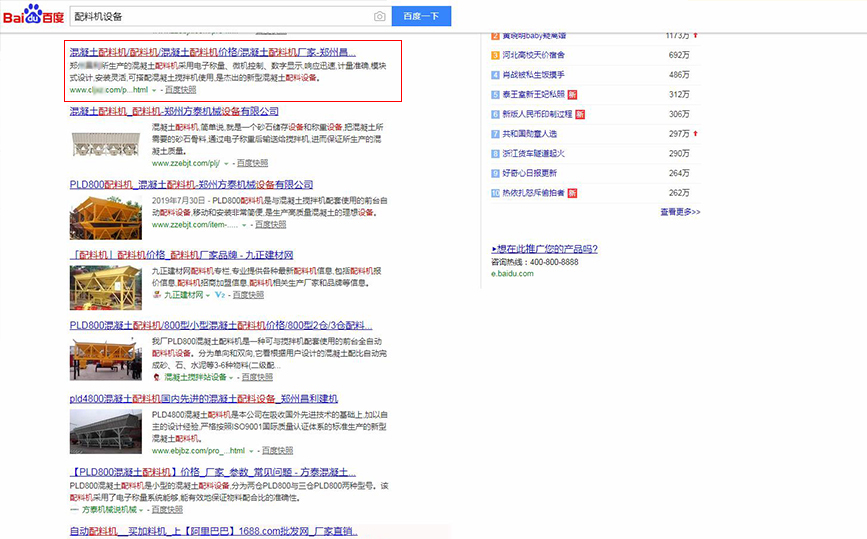Viewport: 867px width, 539px height.
Task: Open trending topic 泰王室新王妃私照
Action: pyautogui.click(x=533, y=95)
